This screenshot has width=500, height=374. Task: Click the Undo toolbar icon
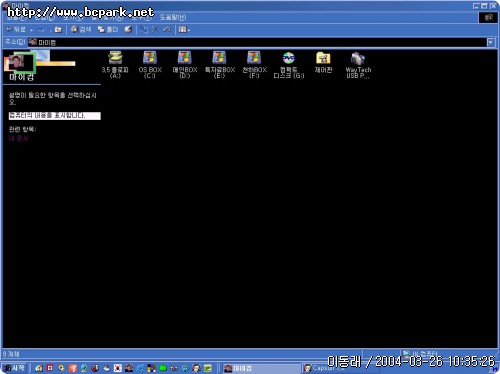click(x=167, y=30)
